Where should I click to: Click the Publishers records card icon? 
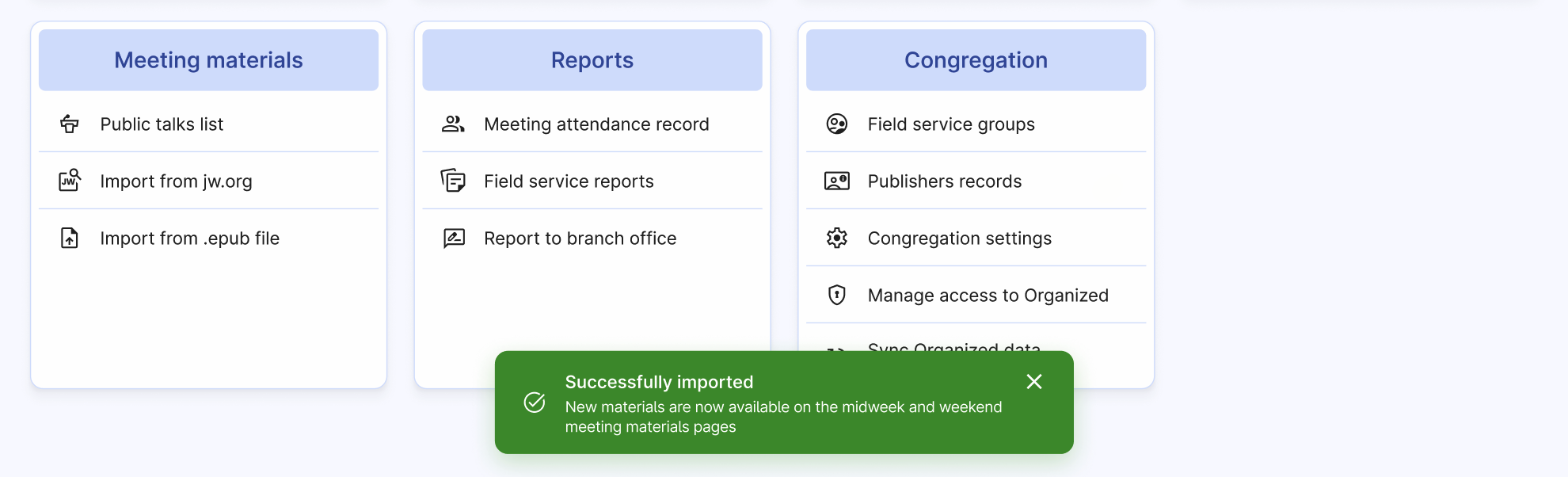(x=837, y=181)
